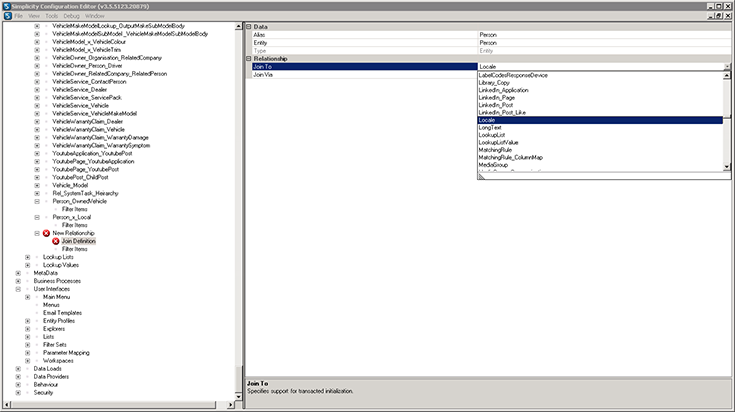The width and height of the screenshot is (735, 412).
Task: Open the File menu
Action: [19, 16]
